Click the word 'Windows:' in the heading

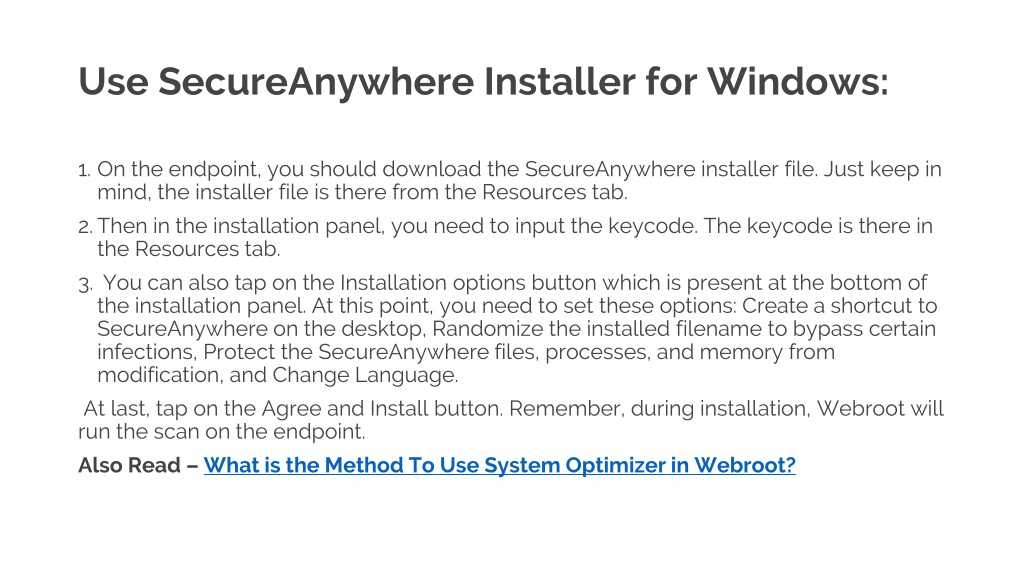(797, 82)
